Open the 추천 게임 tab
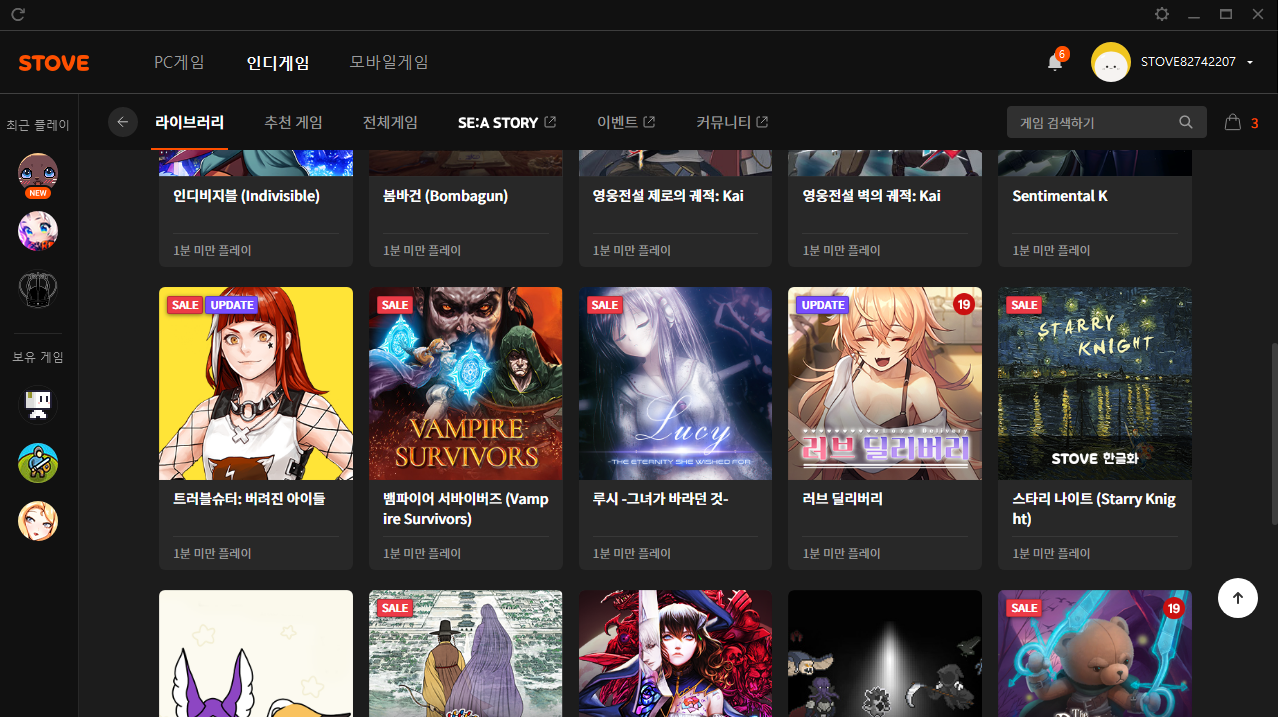Viewport: 1278px width, 717px height. tap(293, 122)
